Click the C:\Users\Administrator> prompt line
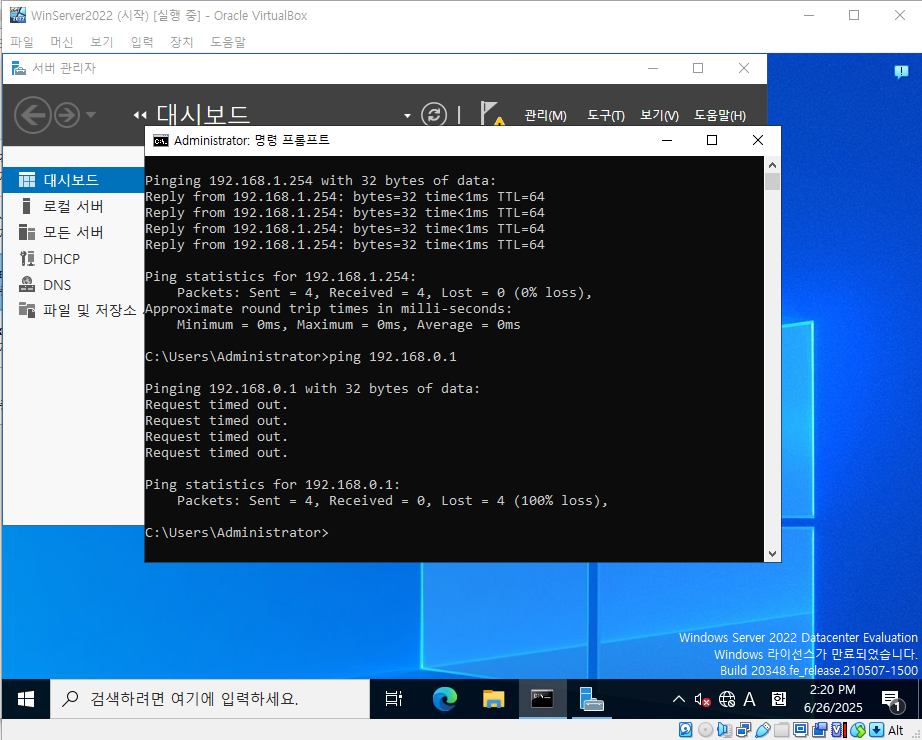This screenshot has width=922, height=740. point(236,532)
